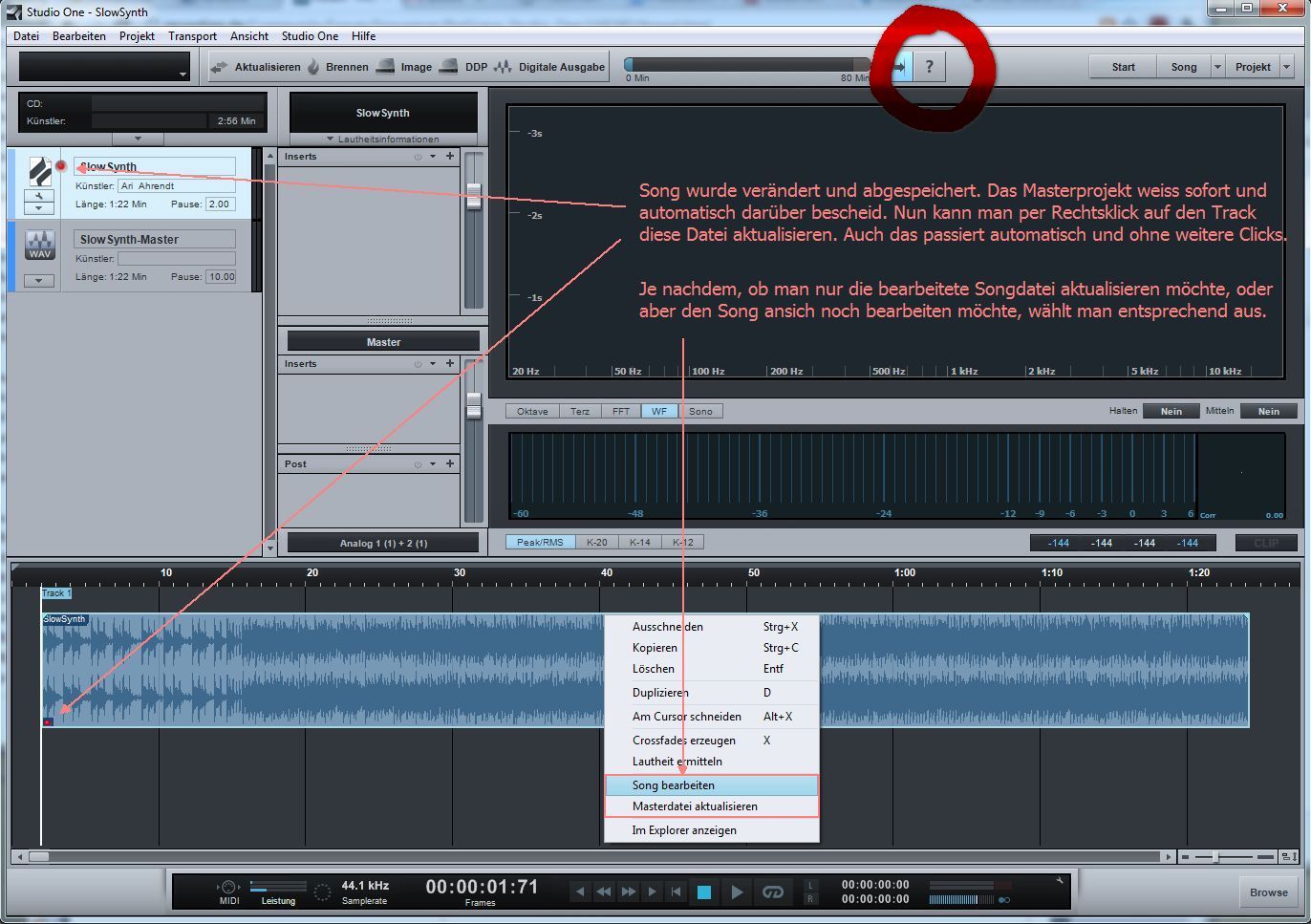Open Digitale Ausgabe digital release
The width and height of the screenshot is (1311, 924).
coord(549,67)
